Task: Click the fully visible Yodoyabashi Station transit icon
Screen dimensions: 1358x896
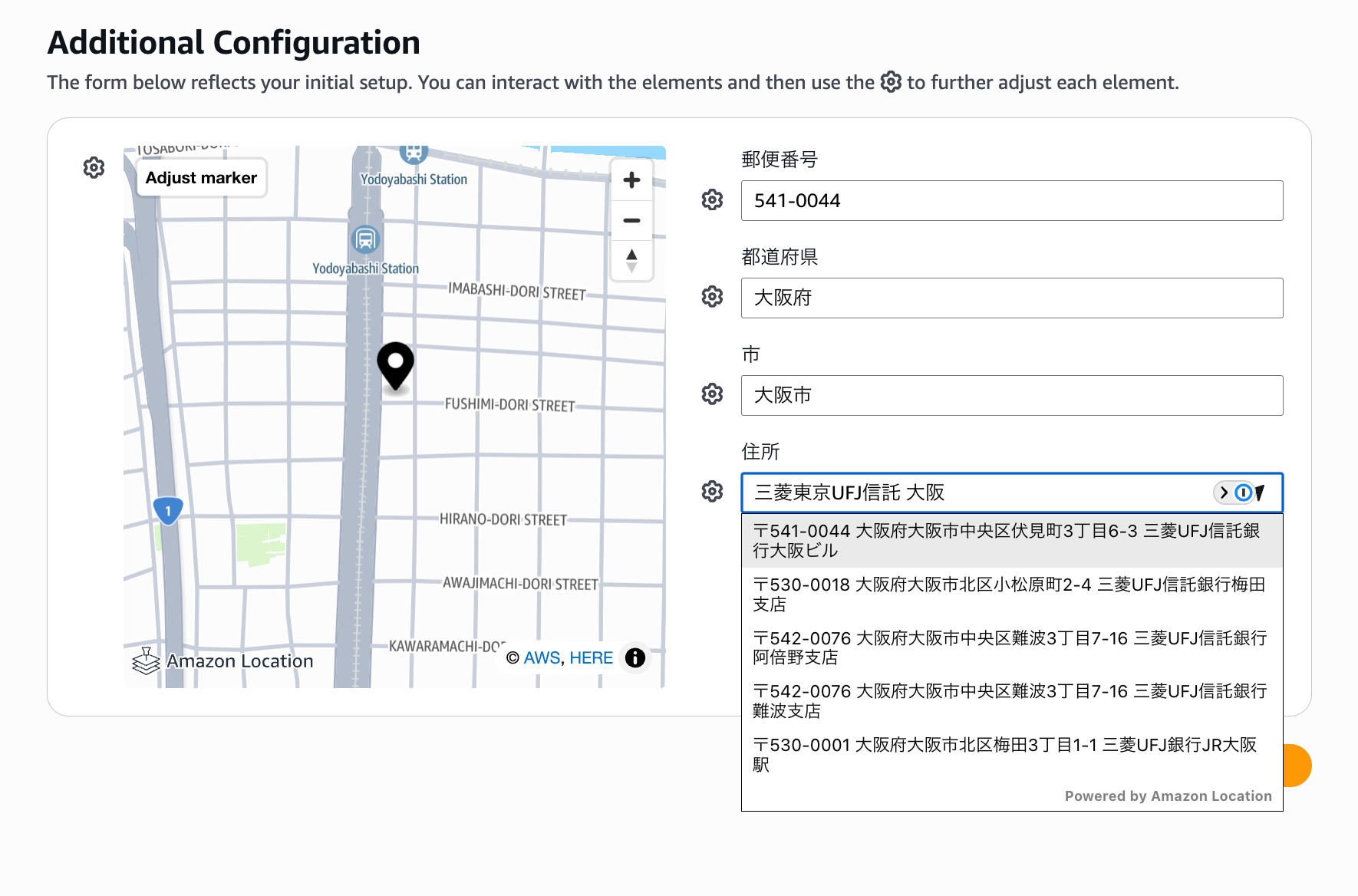Action: pos(365,239)
